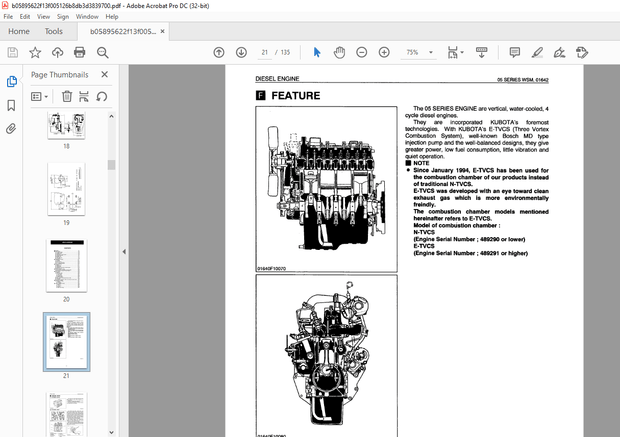Image resolution: width=620 pixels, height=437 pixels.
Task: Go to the previous page arrow
Action: [x=219, y=52]
